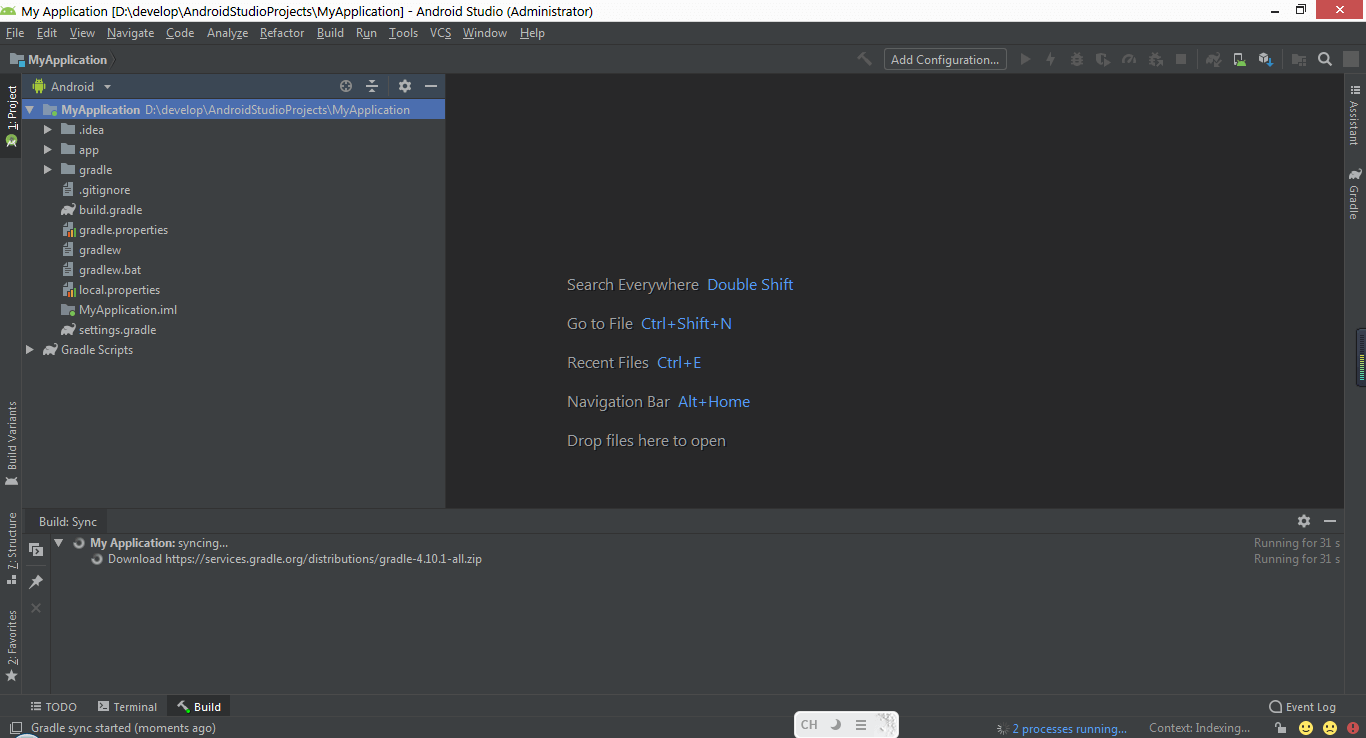Image resolution: width=1366 pixels, height=738 pixels.
Task: Switch to the Terminal tab
Action: point(127,707)
